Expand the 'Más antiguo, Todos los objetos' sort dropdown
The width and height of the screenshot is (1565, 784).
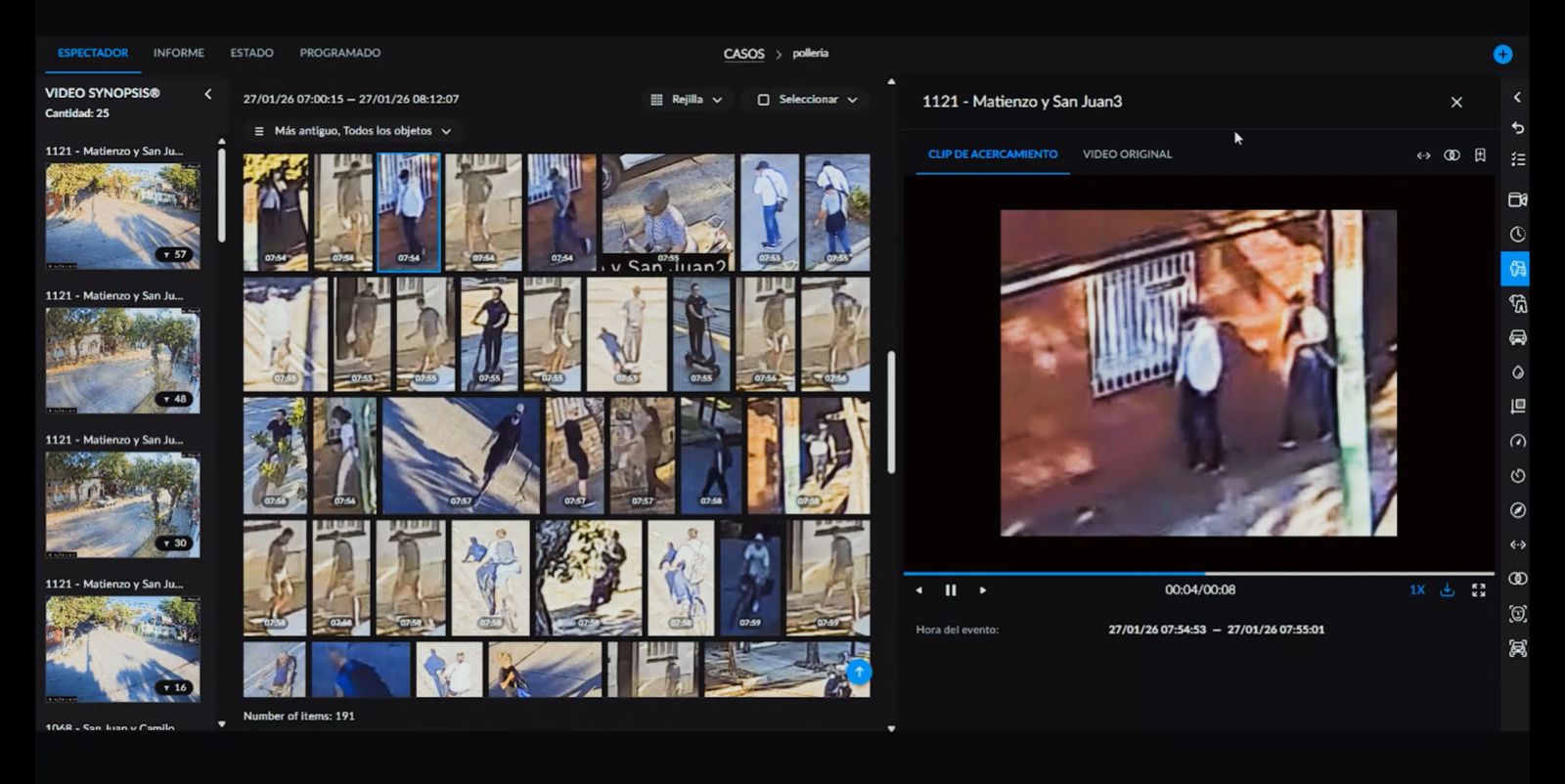pyautogui.click(x=352, y=131)
